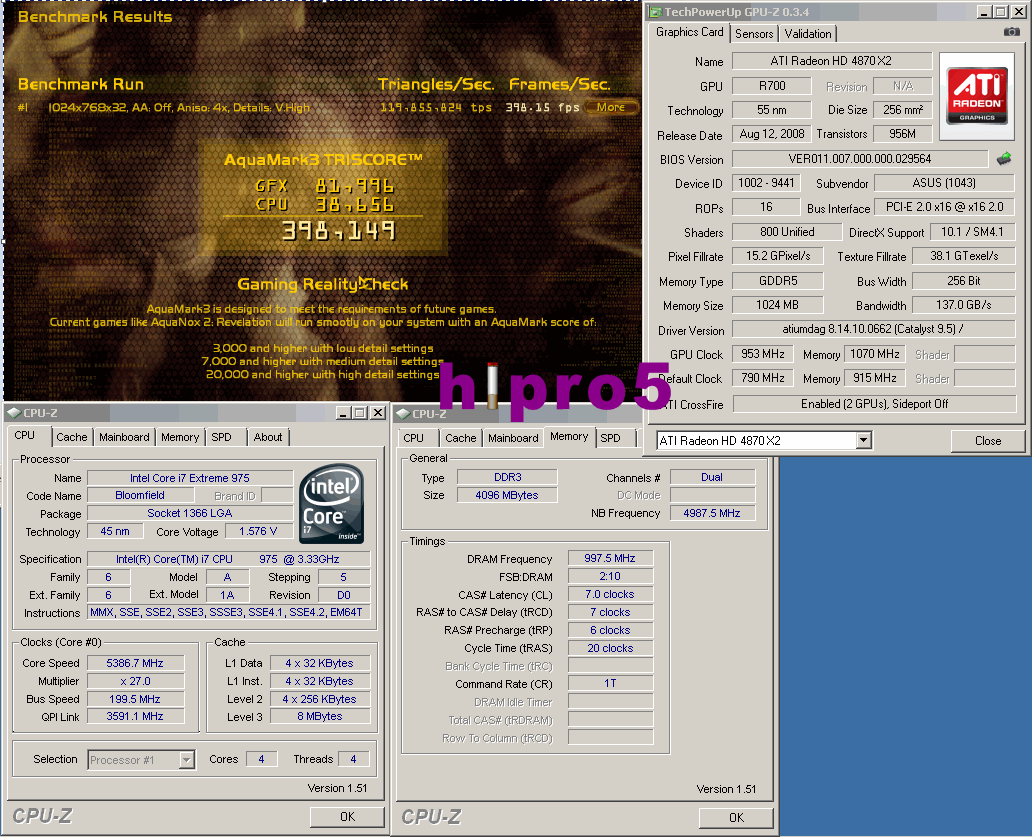Click the Code Name Bloomfield value
Viewport: 1032px width, 837px height.
[140, 495]
